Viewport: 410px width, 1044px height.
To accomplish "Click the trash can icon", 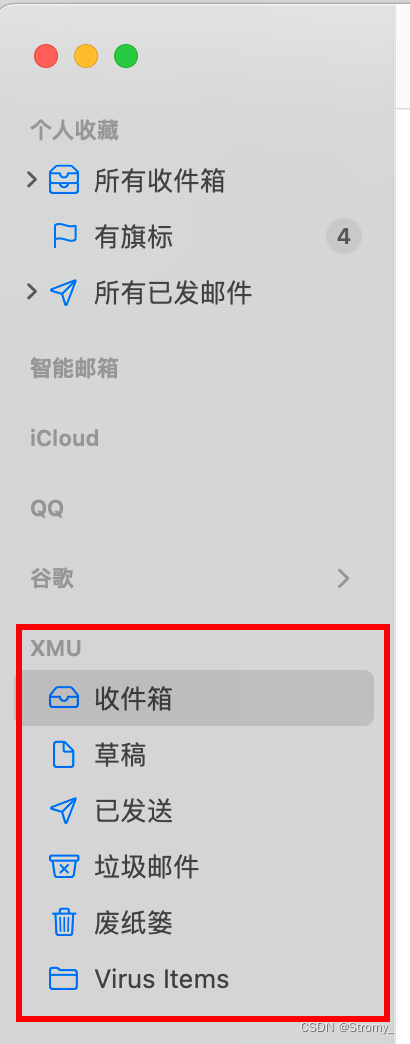I will coord(64,923).
